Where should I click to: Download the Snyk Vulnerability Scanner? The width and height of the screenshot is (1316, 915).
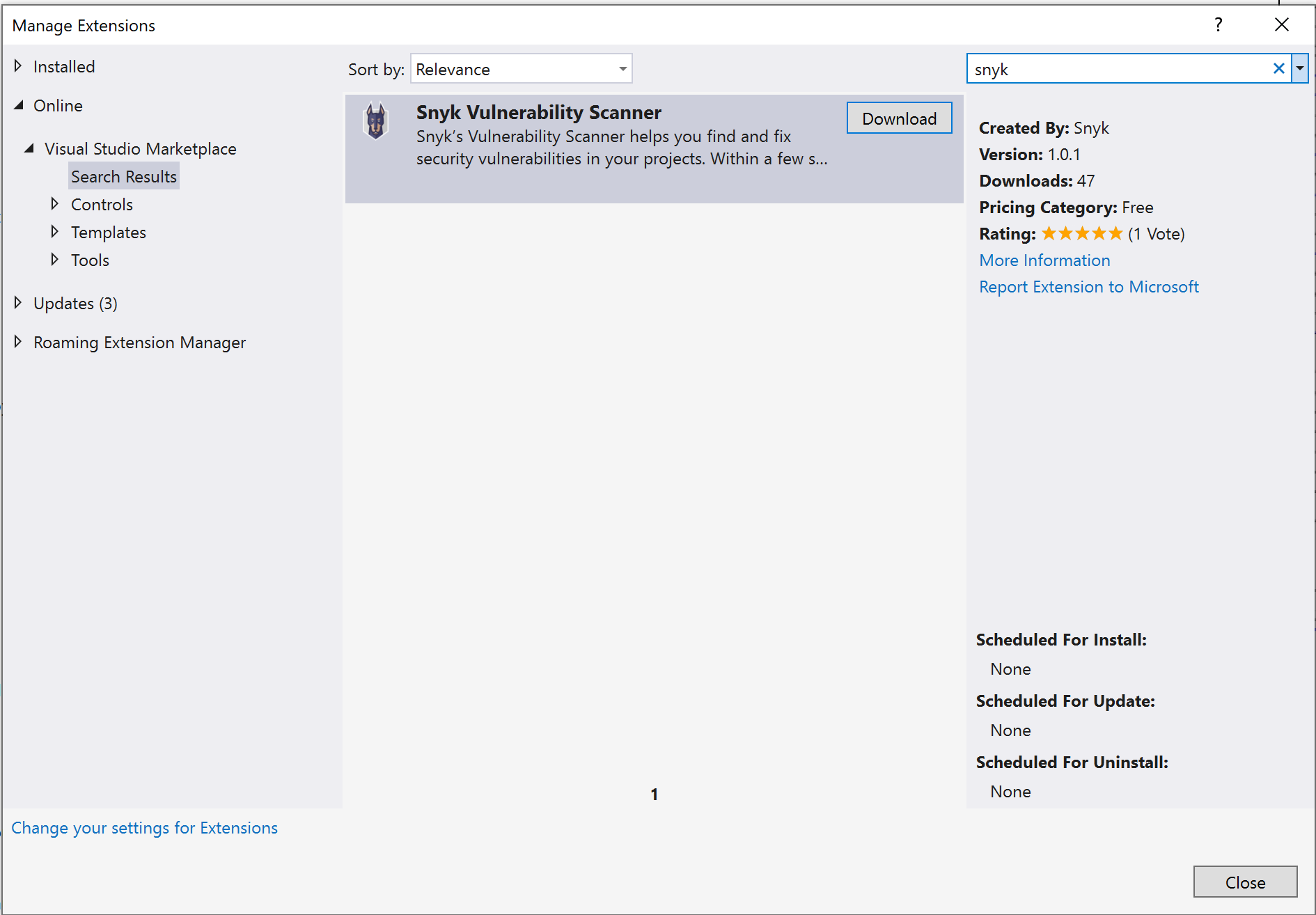pyautogui.click(x=899, y=118)
